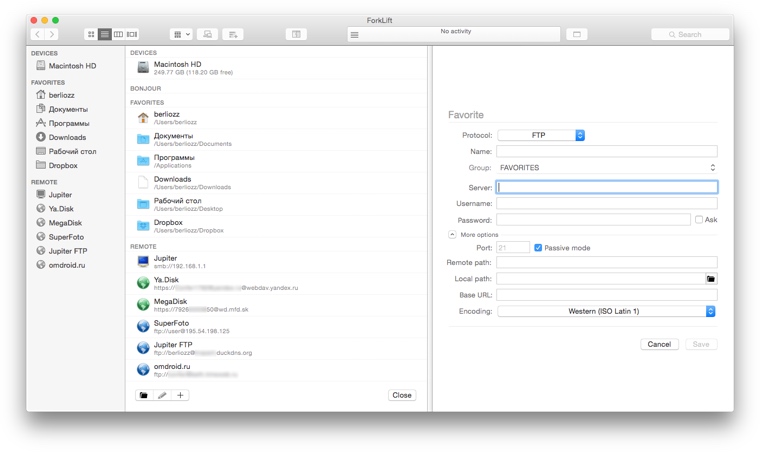The image size is (760, 452).
Task: Click the Remote path input field
Action: pos(607,262)
